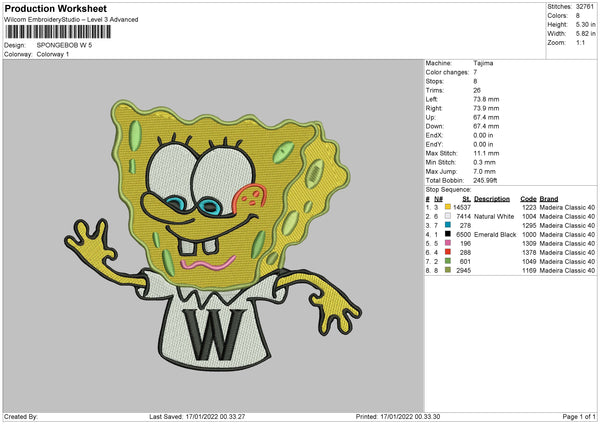Click the Min Stitch value '0.3 mm'
Image resolution: width=600 pixels, height=424 pixels.
pyautogui.click(x=484, y=162)
